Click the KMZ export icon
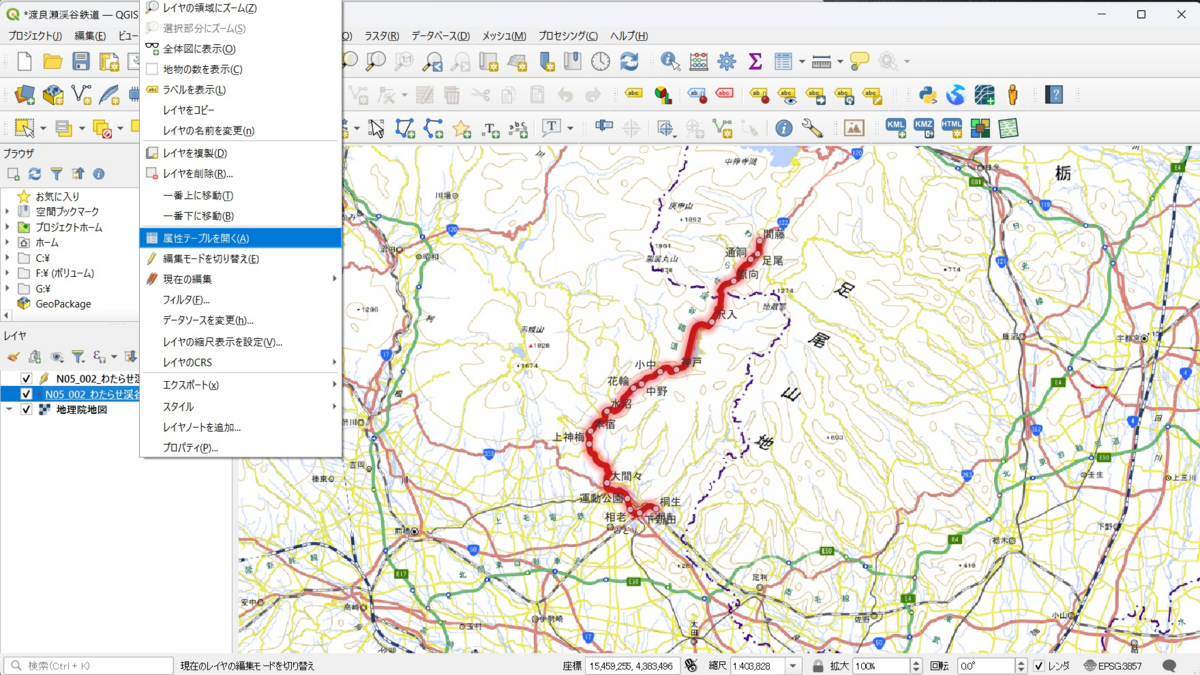This screenshot has height=675, width=1200. click(924, 128)
